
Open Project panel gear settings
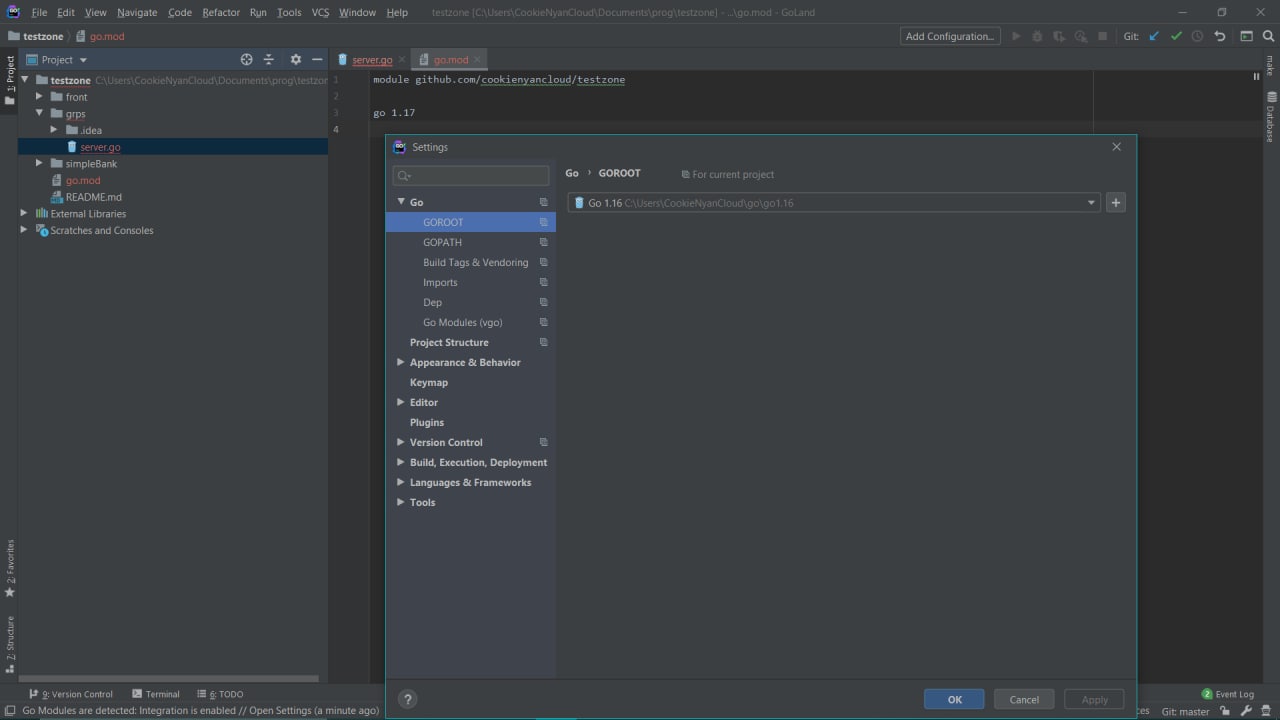coord(295,60)
